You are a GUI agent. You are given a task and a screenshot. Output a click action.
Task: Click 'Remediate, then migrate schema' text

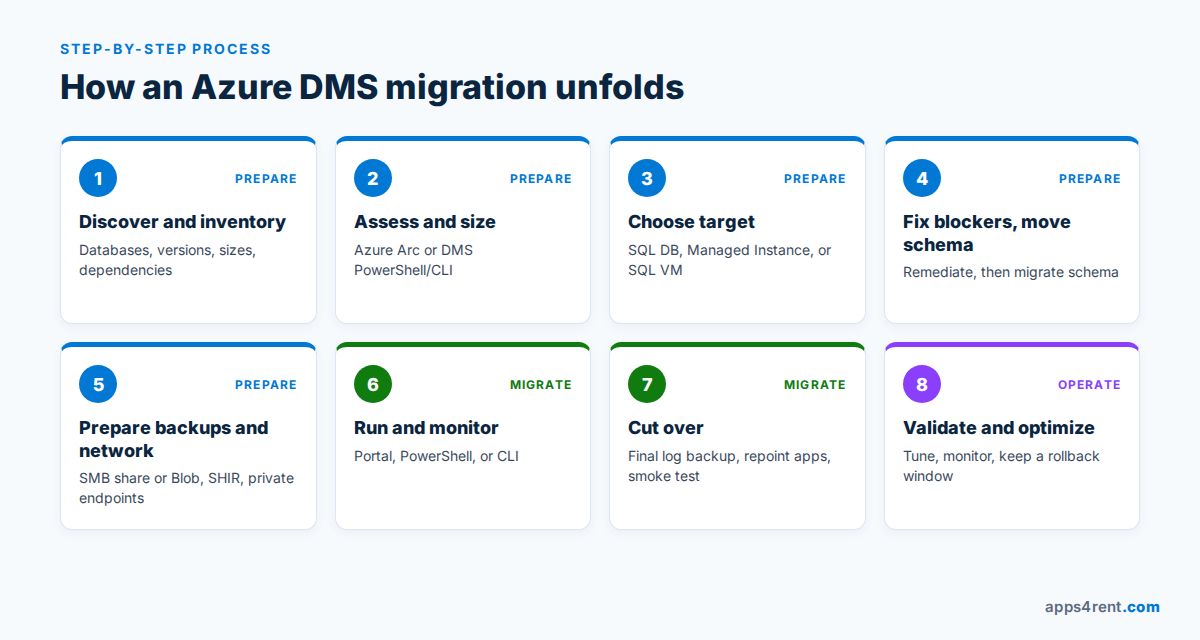coord(1011,272)
